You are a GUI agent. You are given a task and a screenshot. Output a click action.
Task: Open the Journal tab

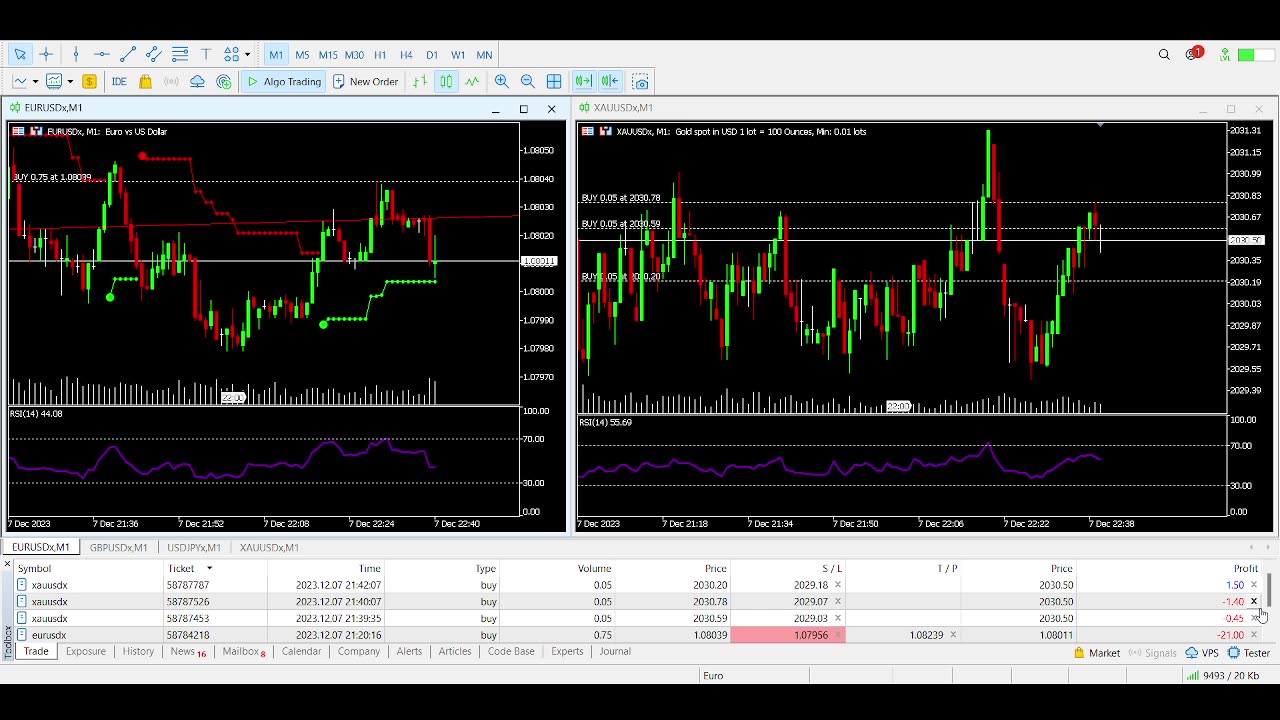point(615,651)
